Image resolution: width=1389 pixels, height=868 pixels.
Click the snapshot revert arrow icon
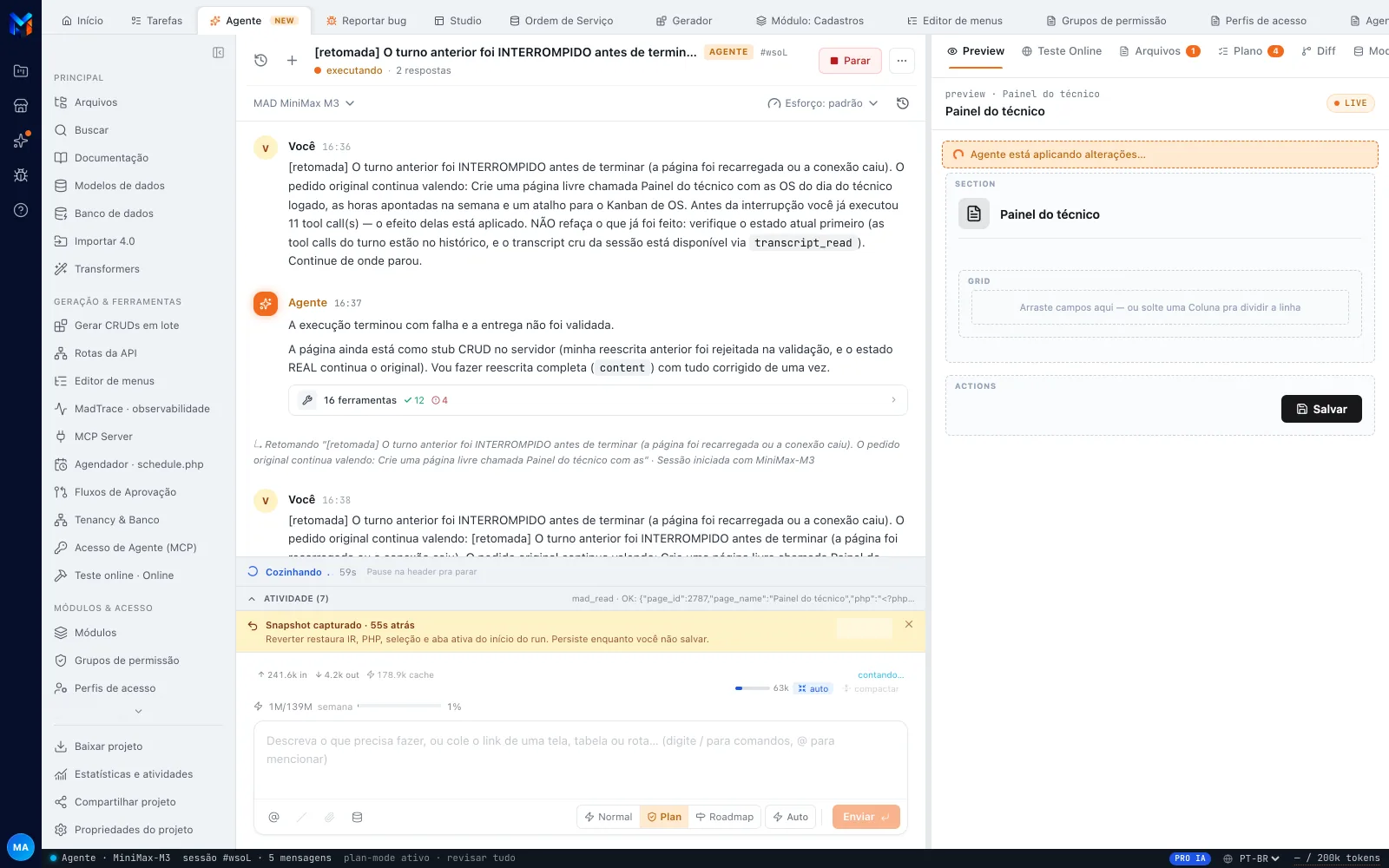[253, 625]
